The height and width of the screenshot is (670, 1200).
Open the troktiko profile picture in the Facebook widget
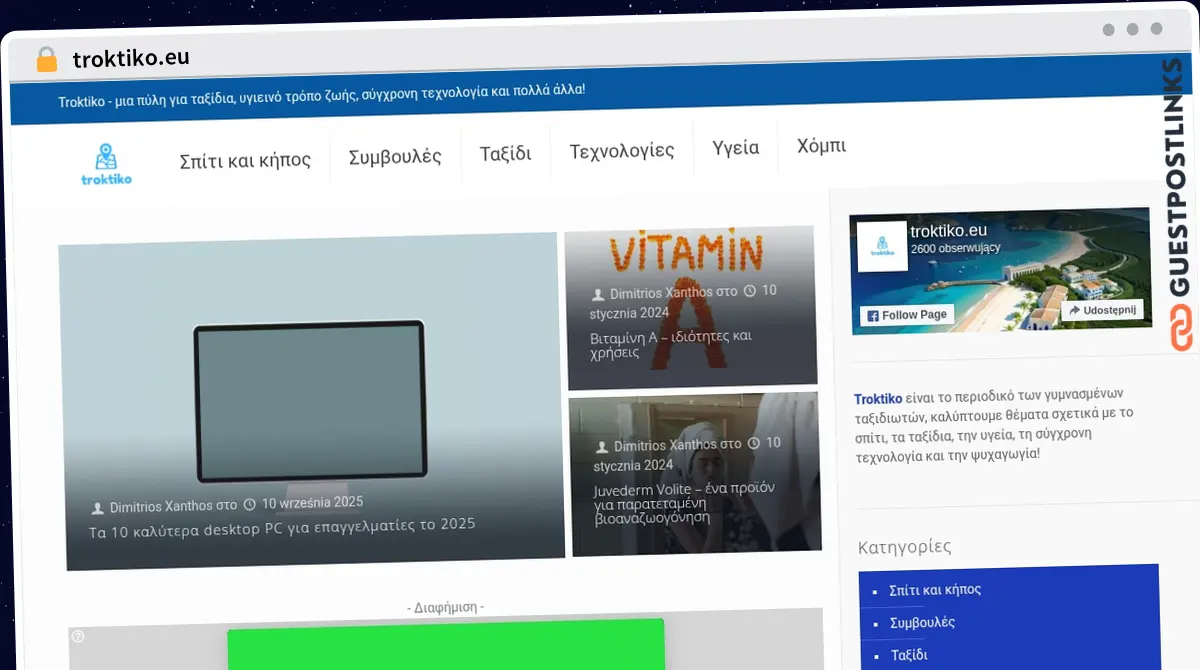881,247
